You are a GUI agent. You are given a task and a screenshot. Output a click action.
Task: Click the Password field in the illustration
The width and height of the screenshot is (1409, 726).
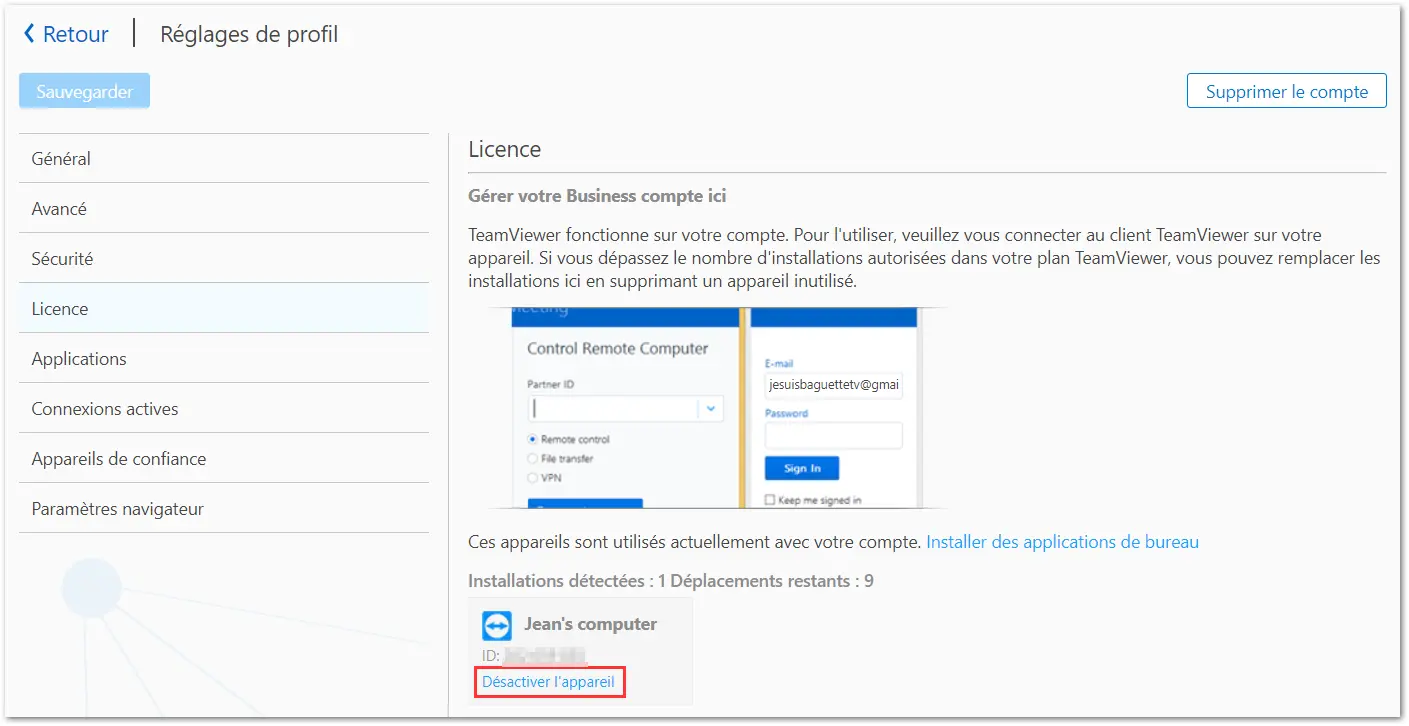(834, 435)
